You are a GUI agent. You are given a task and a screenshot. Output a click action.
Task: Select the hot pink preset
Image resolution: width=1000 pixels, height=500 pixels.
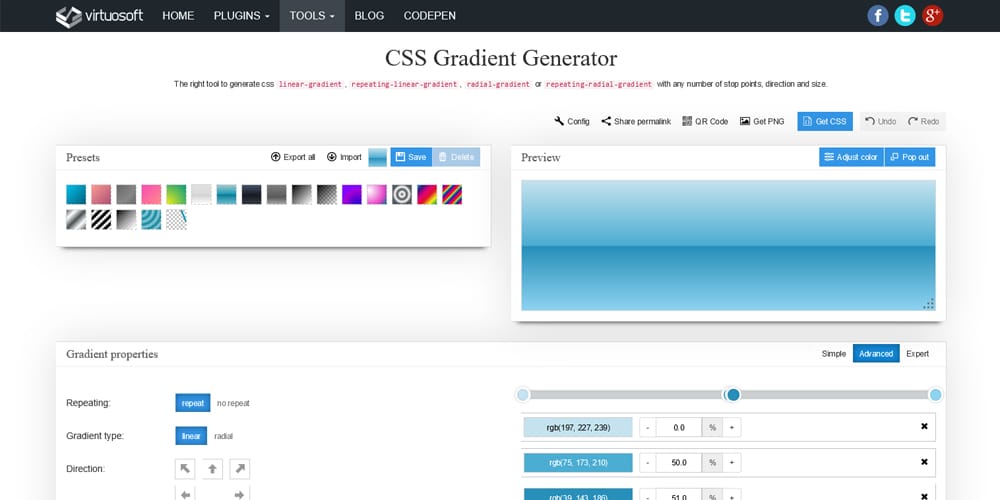pyautogui.click(x=151, y=195)
